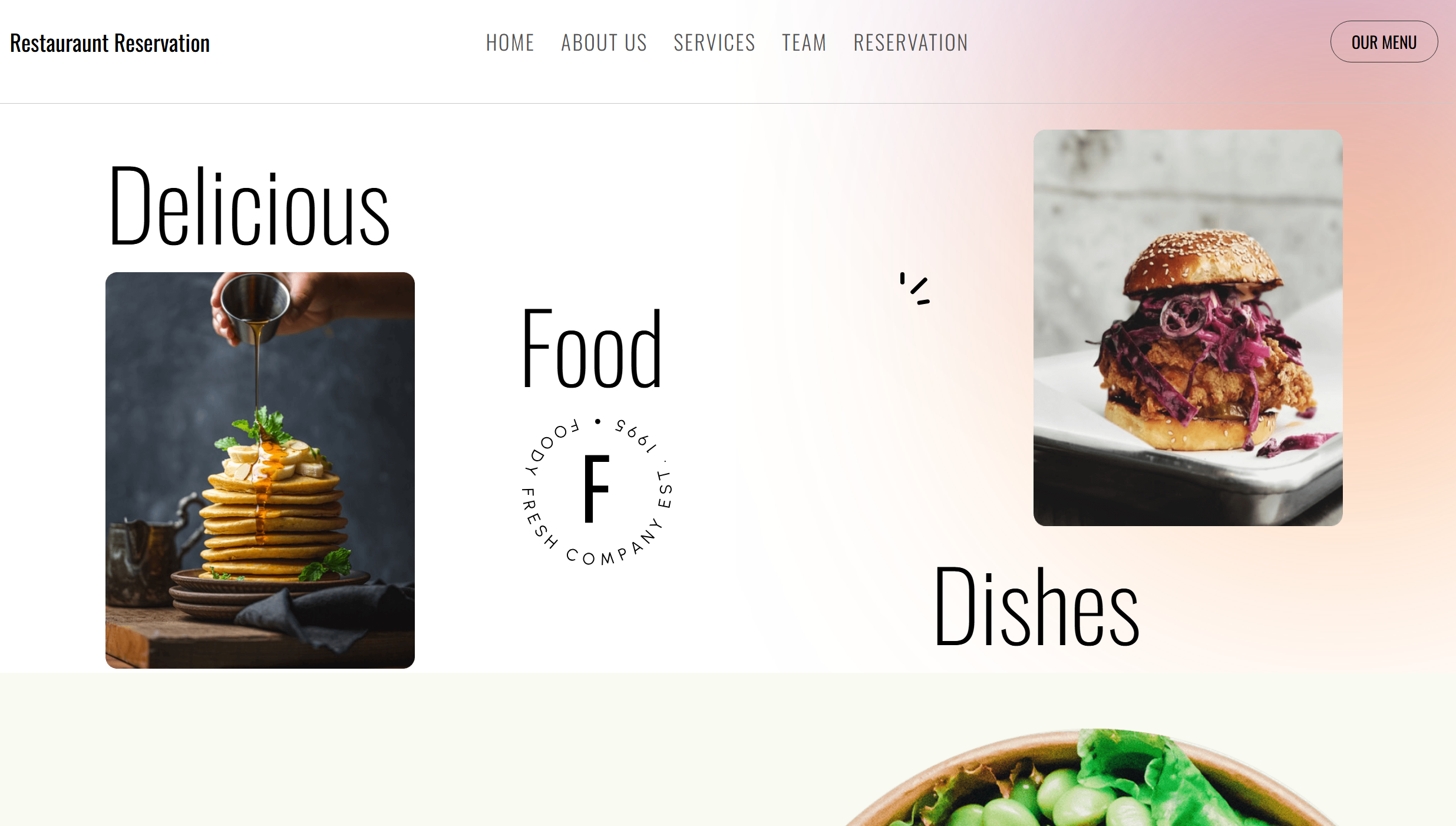Click the Delicious heading text
Image resolution: width=1456 pixels, height=826 pixels.
click(249, 206)
